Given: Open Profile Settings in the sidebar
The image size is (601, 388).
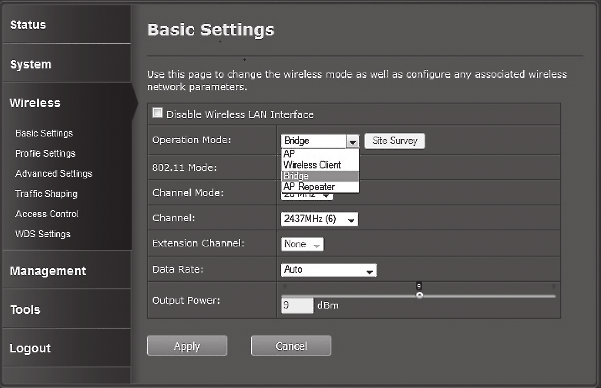Looking at the screenshot, I should click(x=45, y=153).
